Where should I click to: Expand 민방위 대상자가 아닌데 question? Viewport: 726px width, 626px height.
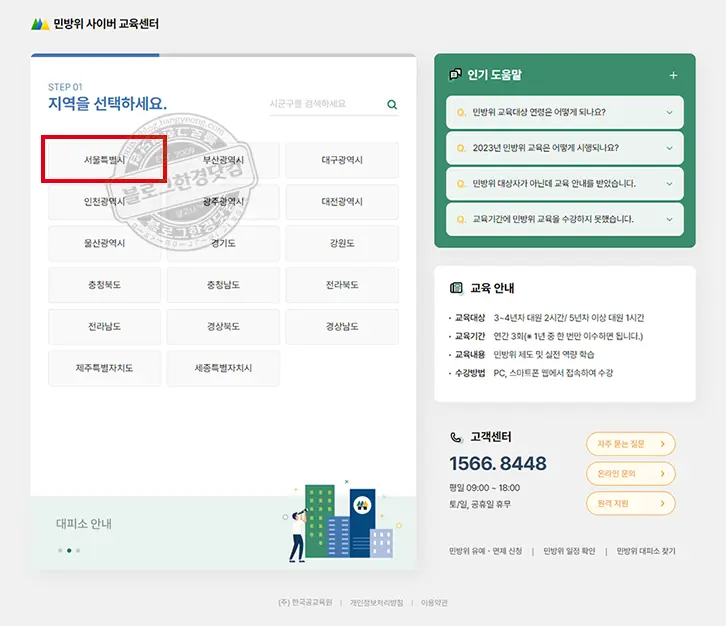click(x=565, y=184)
